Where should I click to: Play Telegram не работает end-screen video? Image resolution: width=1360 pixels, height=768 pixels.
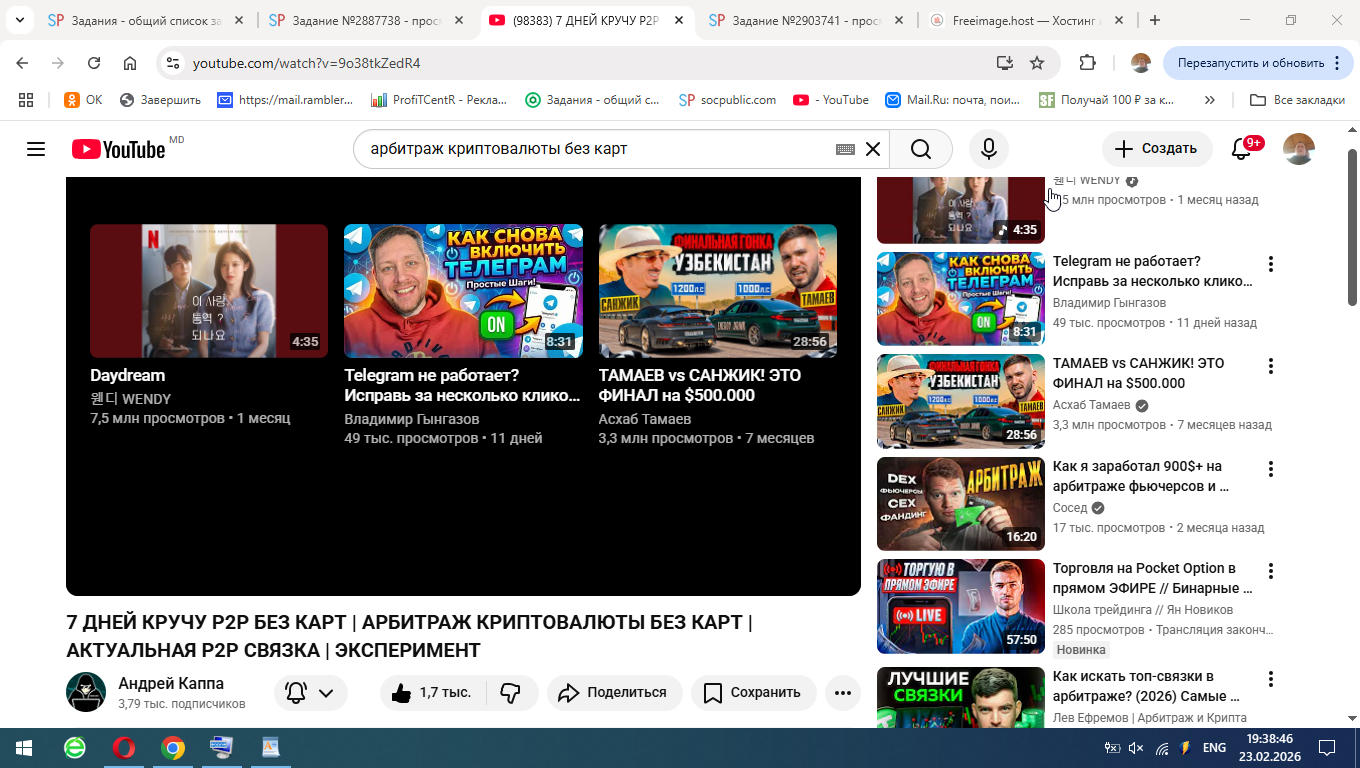pos(464,291)
